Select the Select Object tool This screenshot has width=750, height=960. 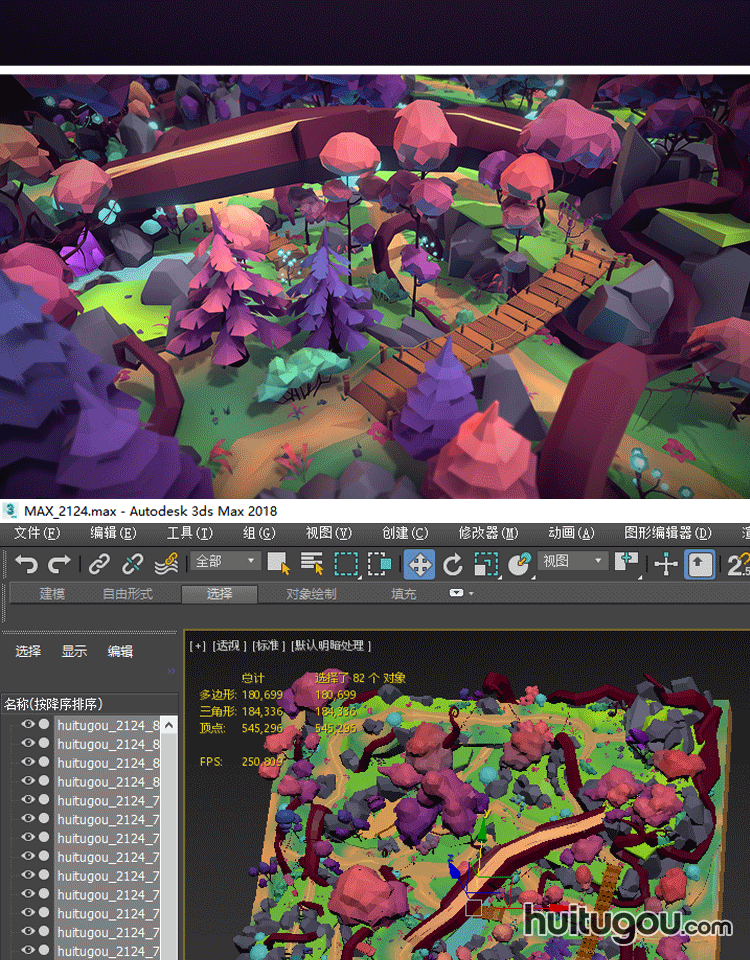[x=278, y=564]
